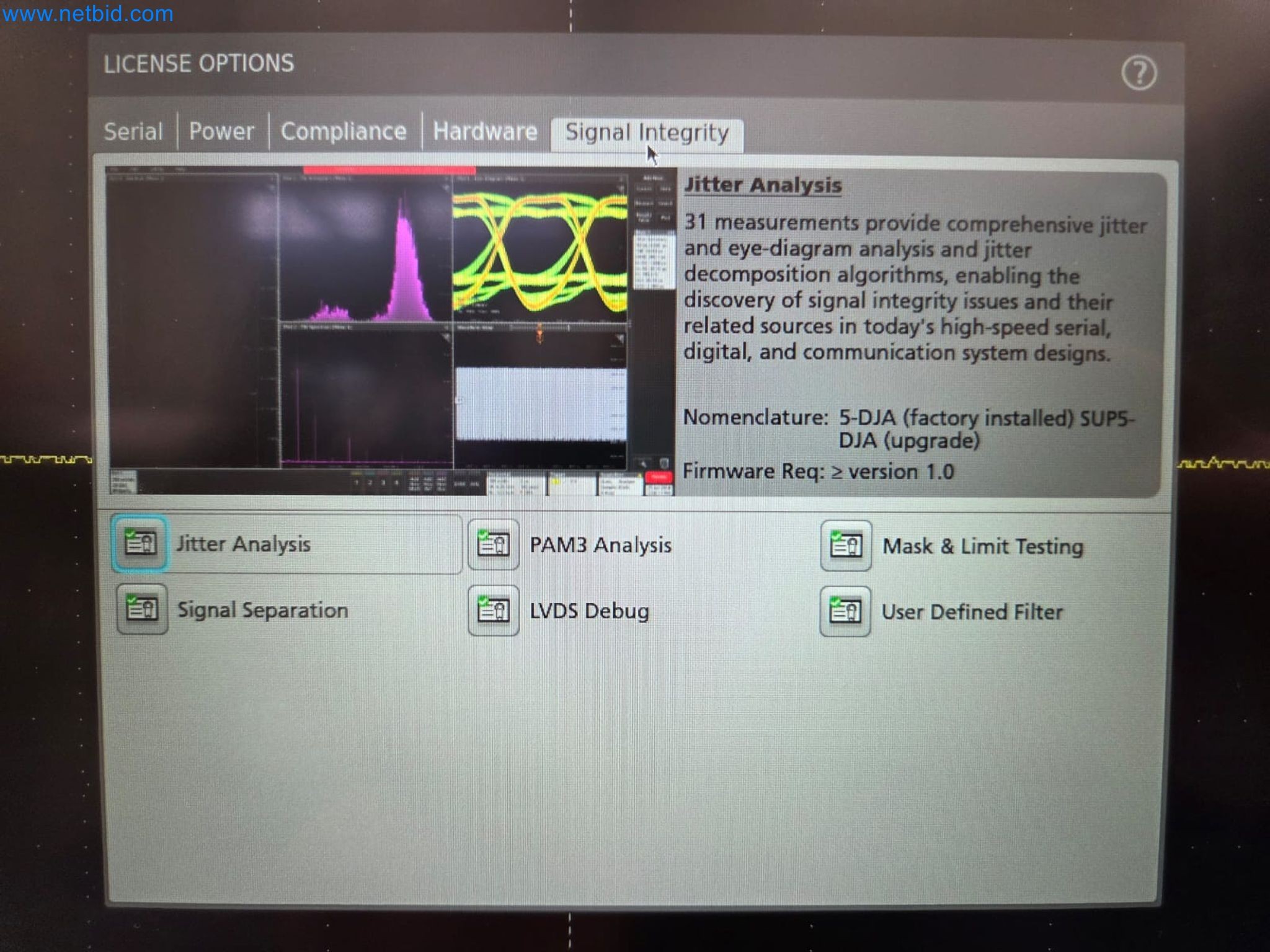Click the Mask & Limit Testing label
This screenshot has height=952, width=1270.
click(x=983, y=547)
